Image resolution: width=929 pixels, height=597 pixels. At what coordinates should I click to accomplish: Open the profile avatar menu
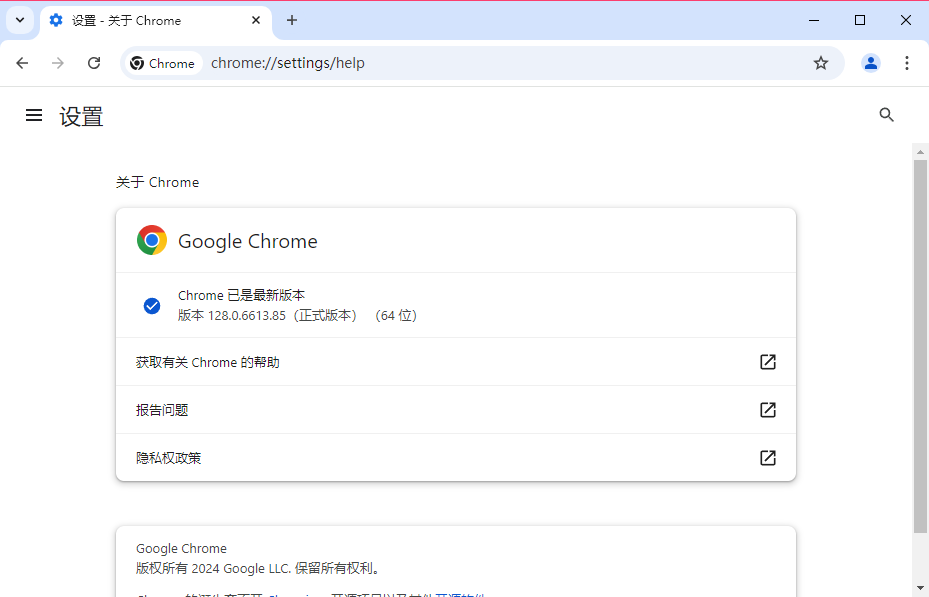pyautogui.click(x=871, y=63)
